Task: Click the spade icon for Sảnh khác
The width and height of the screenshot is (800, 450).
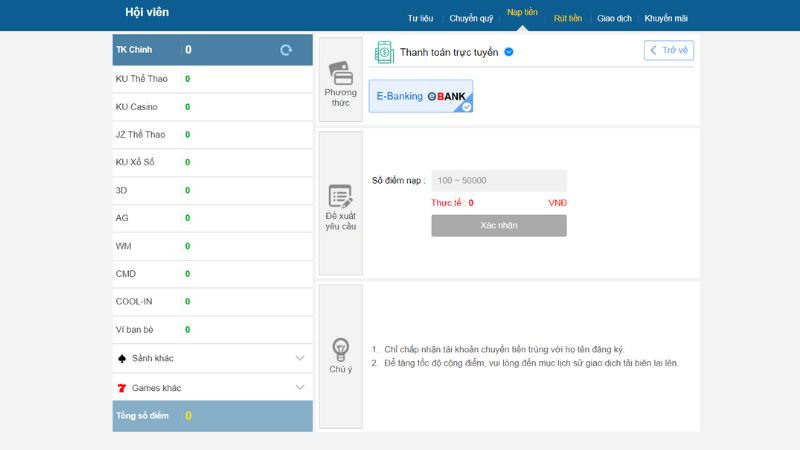Action: pos(122,358)
